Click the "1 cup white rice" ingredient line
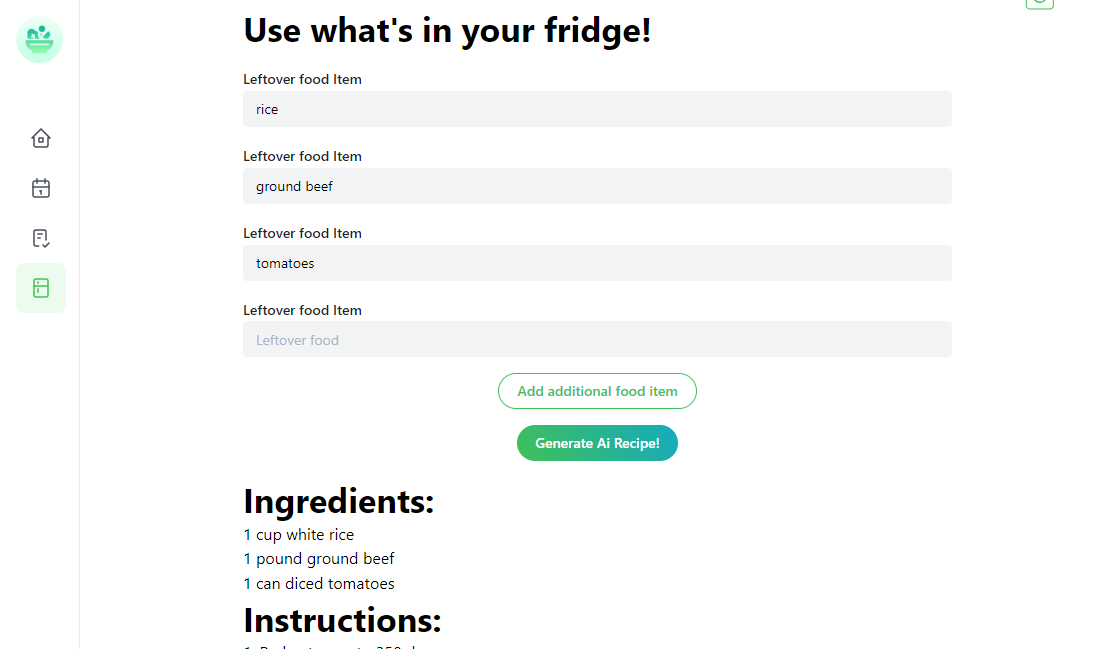1115x649 pixels. [x=299, y=535]
